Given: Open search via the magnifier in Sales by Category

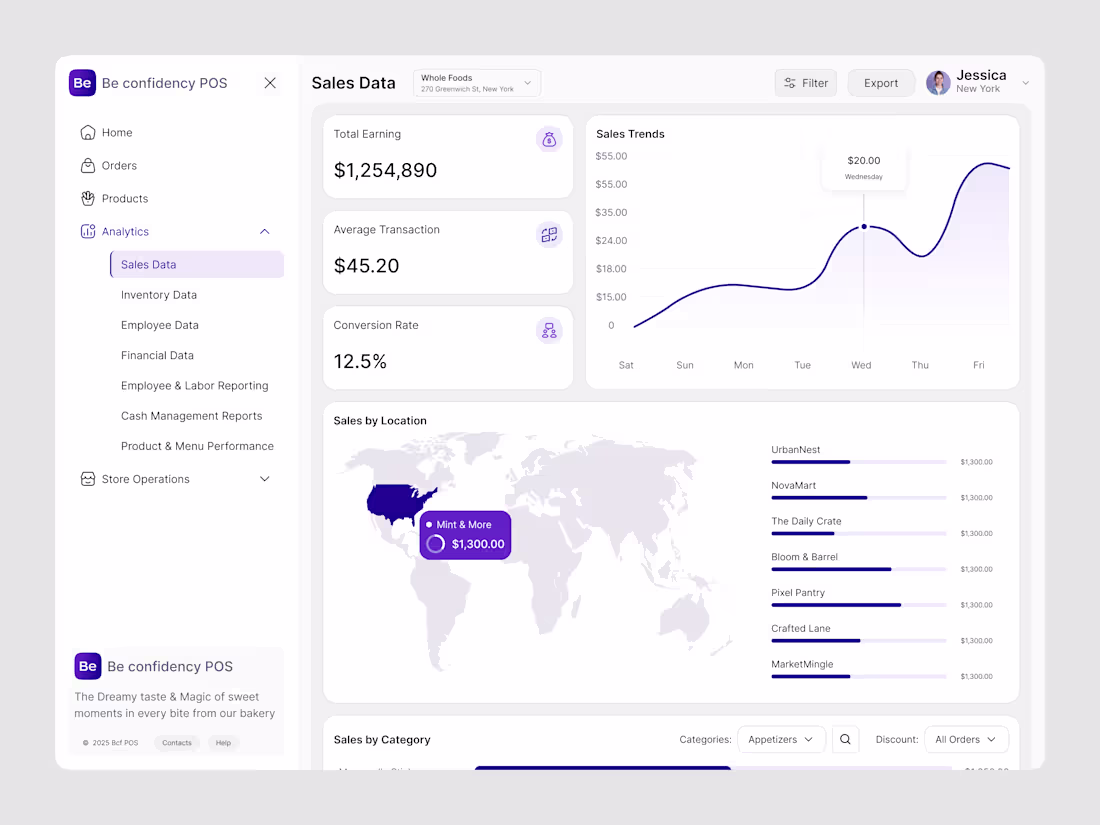Looking at the screenshot, I should (845, 739).
